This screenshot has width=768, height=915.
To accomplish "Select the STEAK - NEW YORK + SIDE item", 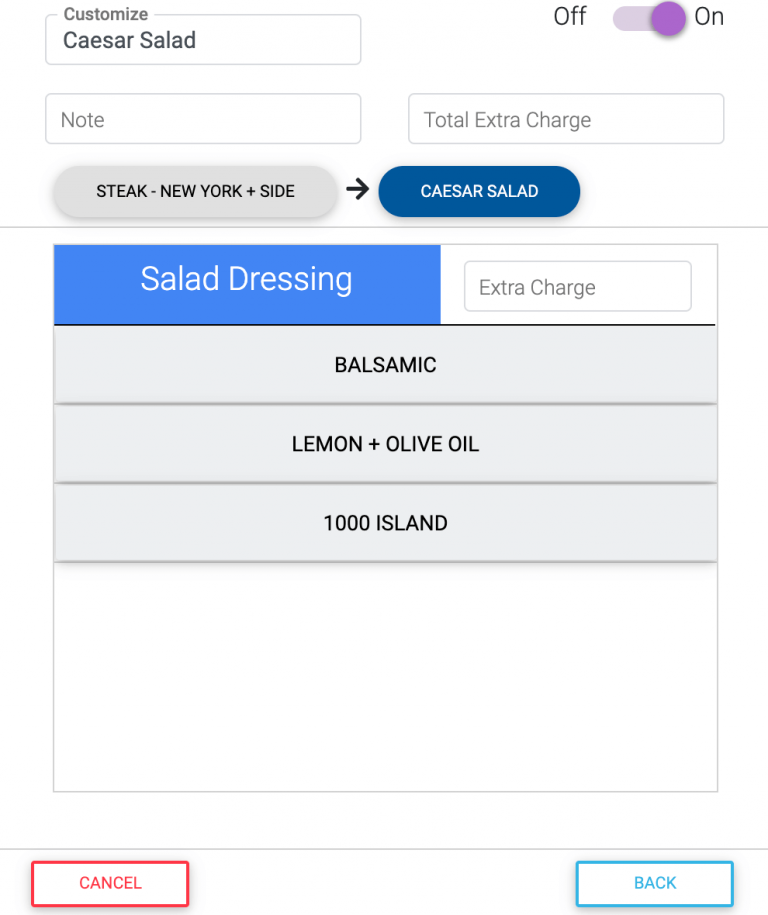I will pos(195,191).
